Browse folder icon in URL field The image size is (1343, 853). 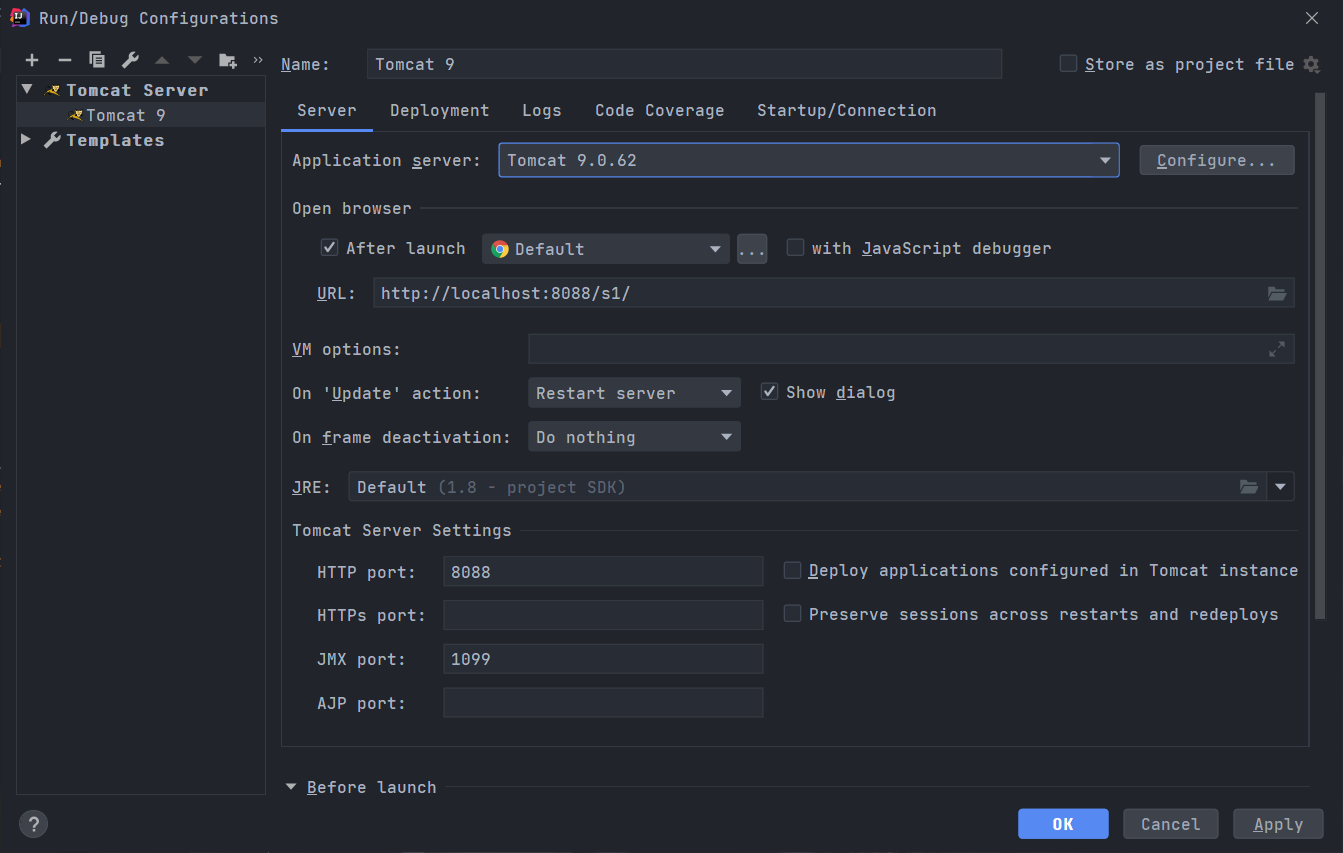click(1277, 293)
